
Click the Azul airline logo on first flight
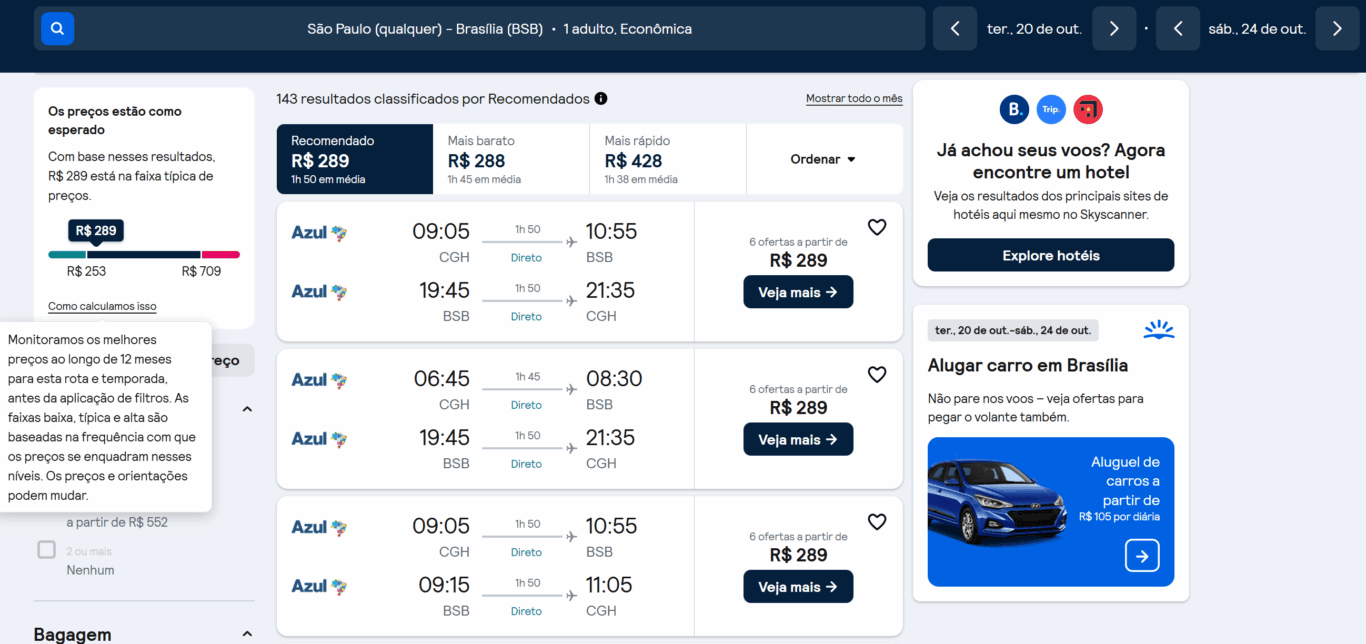[317, 231]
